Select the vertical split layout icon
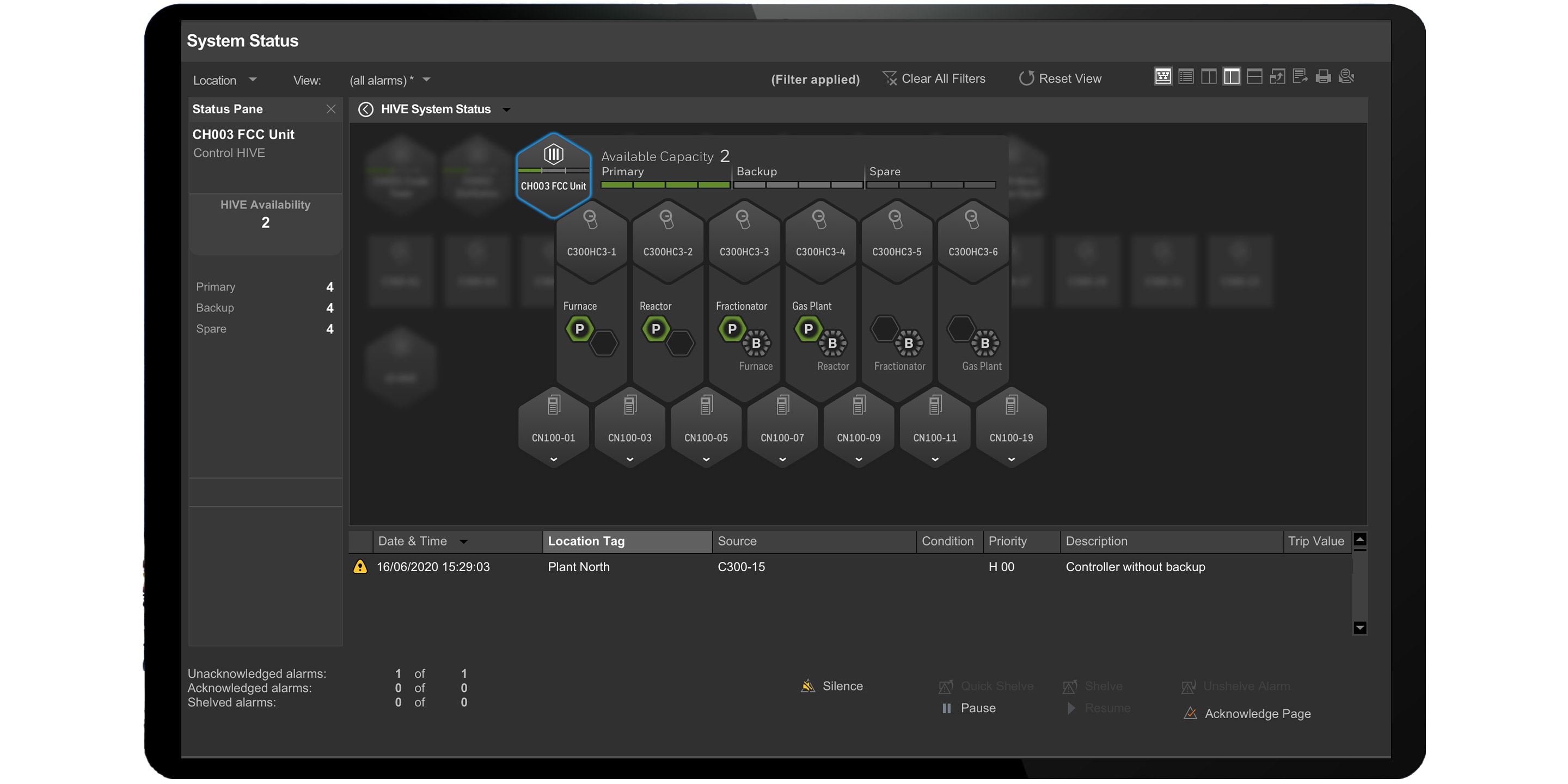Image resolution: width=1568 pixels, height=784 pixels. pos(1209,76)
